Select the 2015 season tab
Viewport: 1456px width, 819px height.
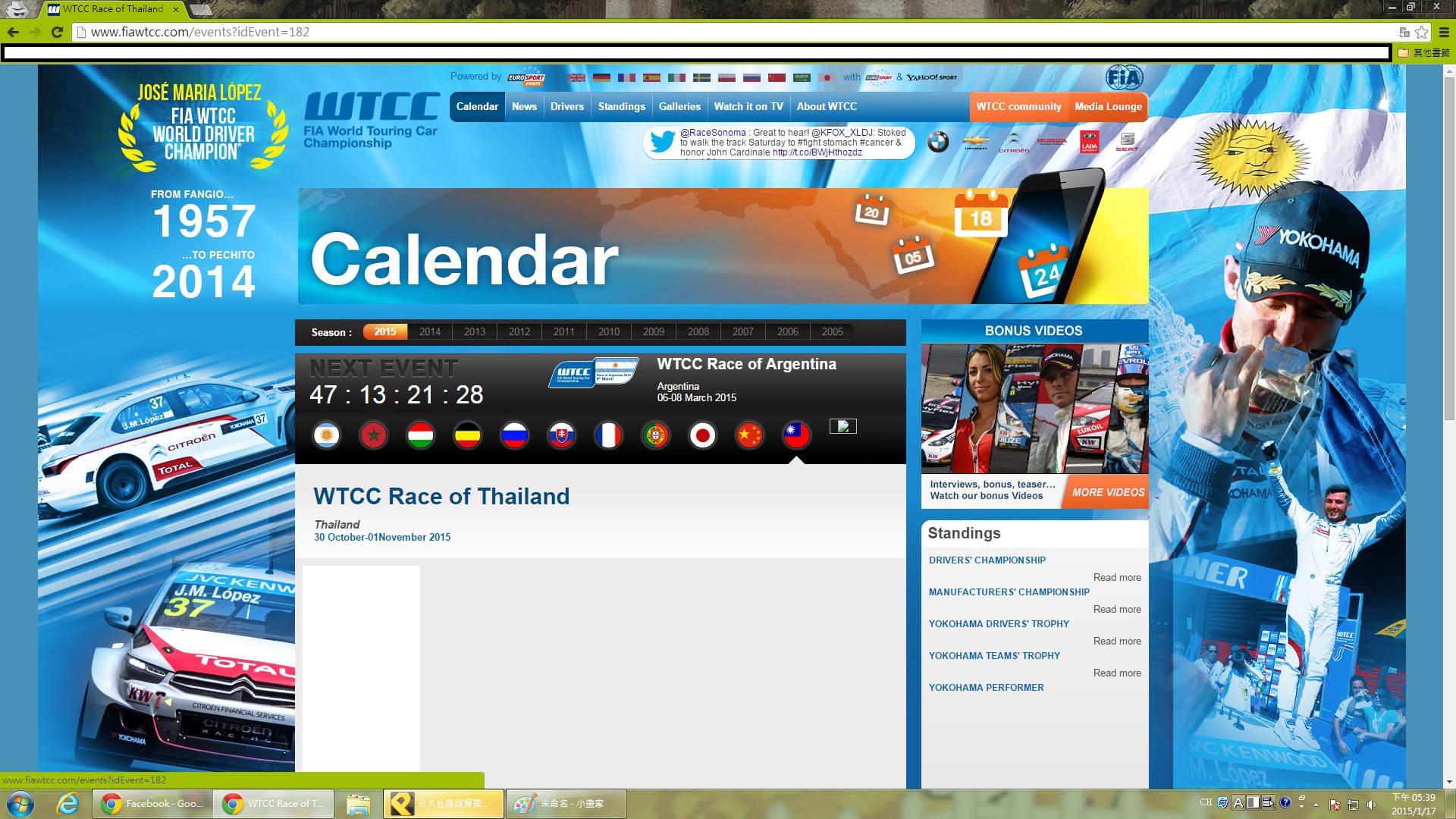[385, 332]
